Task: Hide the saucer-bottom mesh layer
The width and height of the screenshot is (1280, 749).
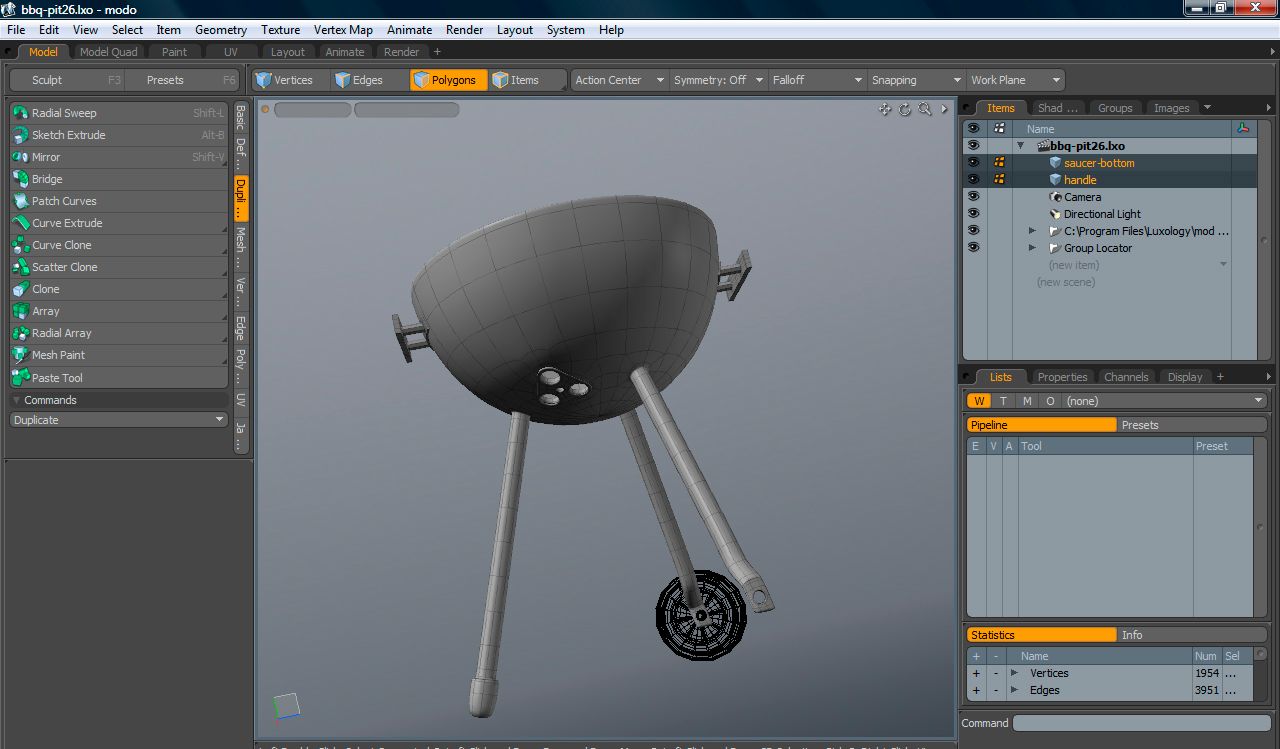Action: pos(973,162)
